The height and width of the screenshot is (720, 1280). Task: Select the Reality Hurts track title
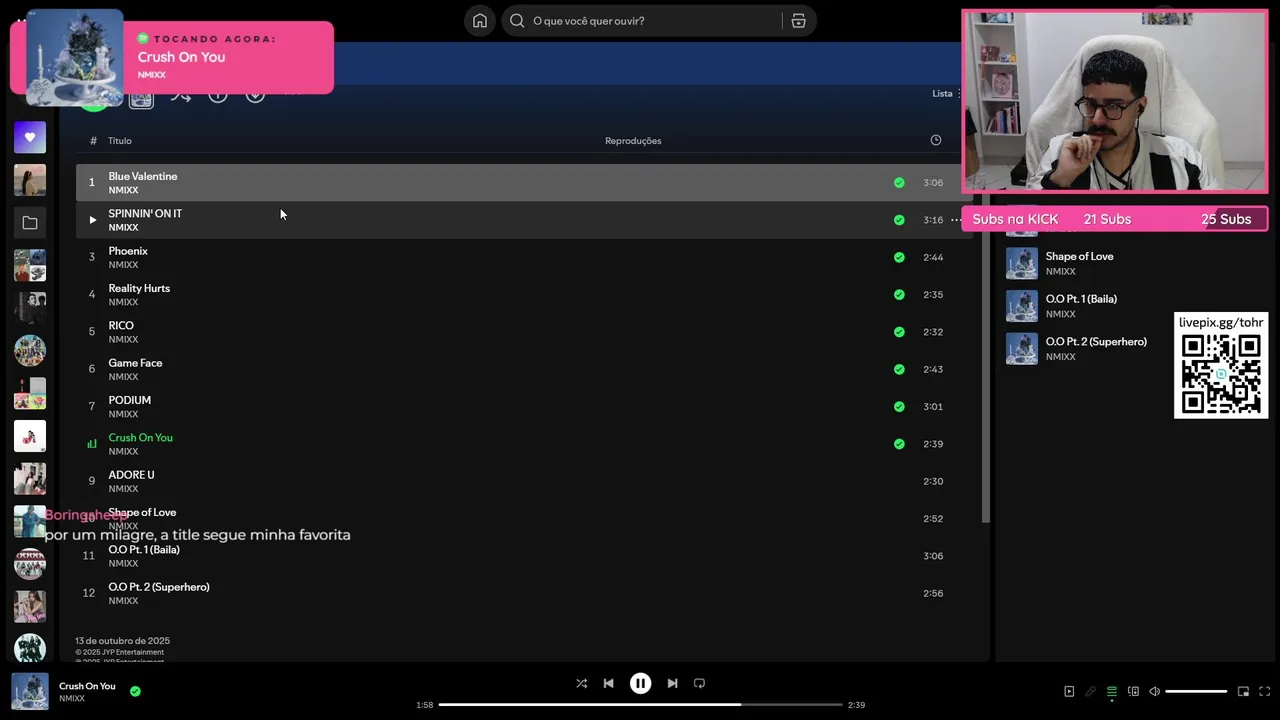tap(139, 288)
